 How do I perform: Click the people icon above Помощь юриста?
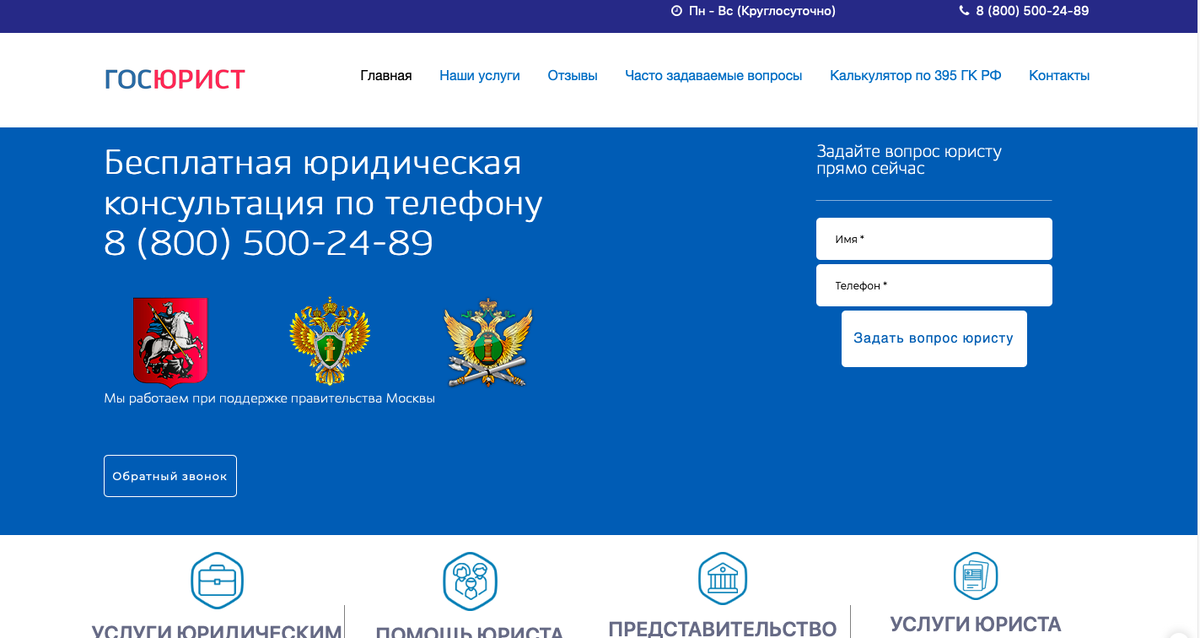click(x=470, y=580)
